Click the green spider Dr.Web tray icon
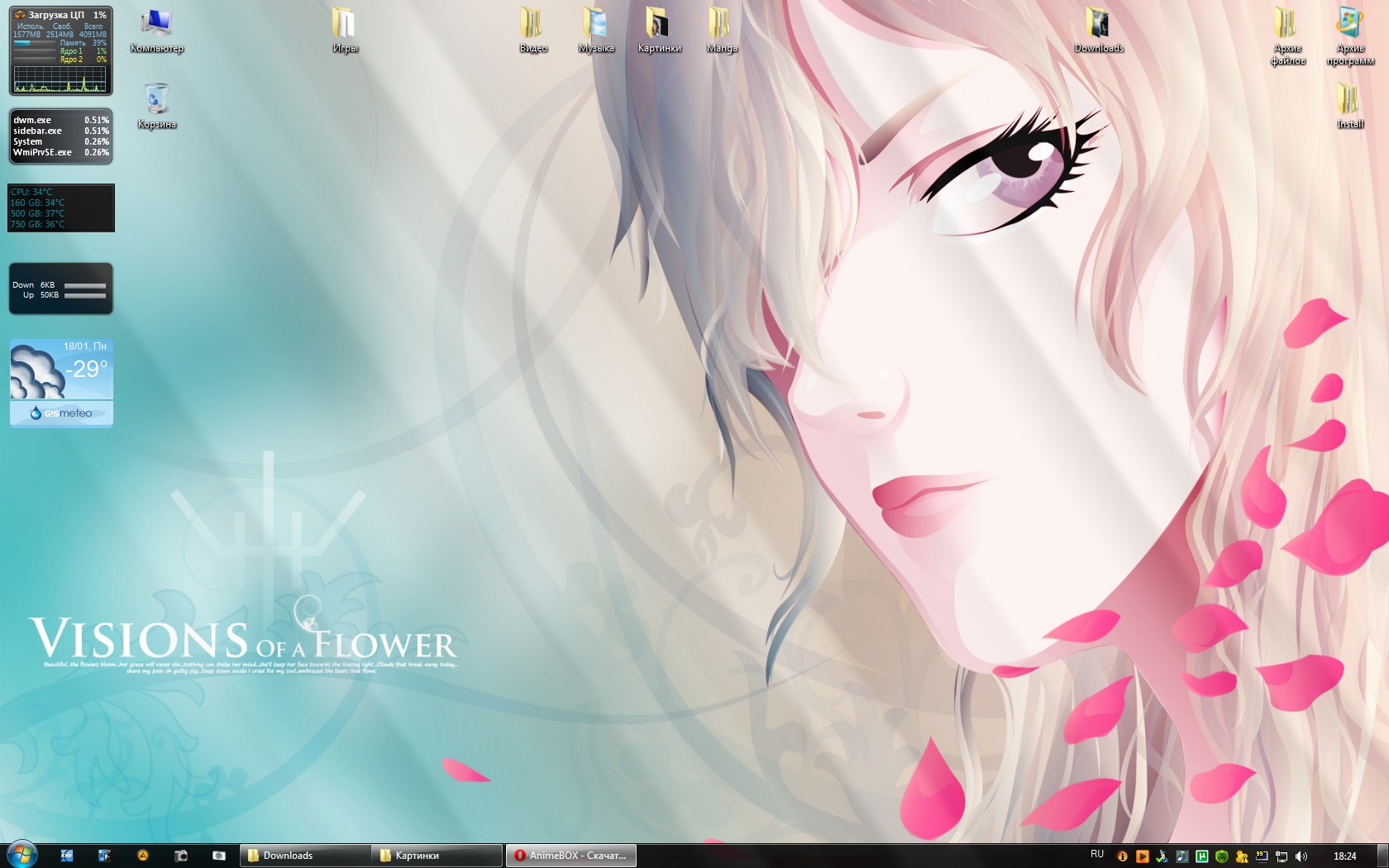 coord(1221,856)
